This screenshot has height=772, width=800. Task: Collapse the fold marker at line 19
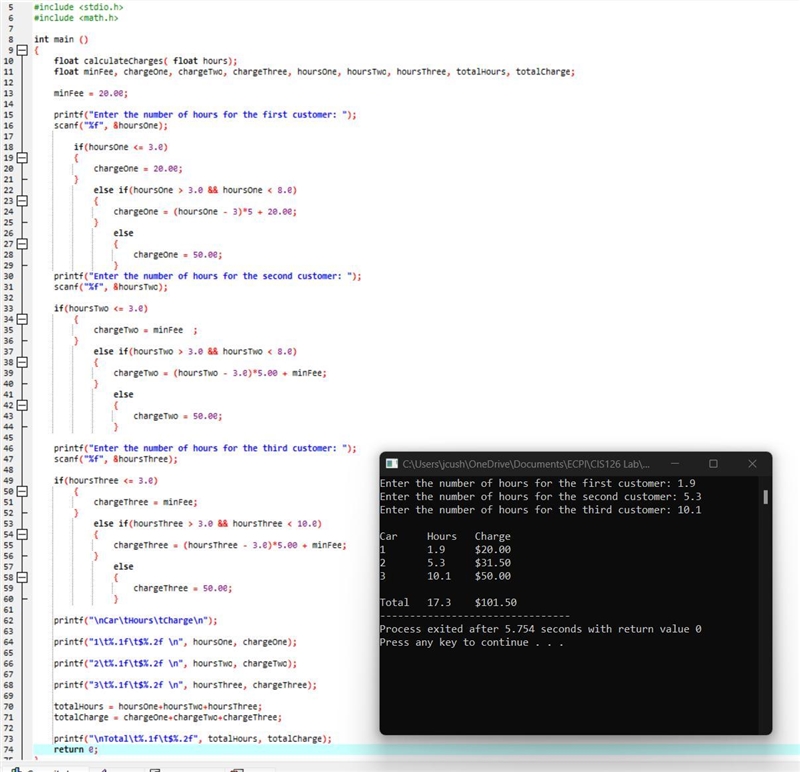[22, 158]
